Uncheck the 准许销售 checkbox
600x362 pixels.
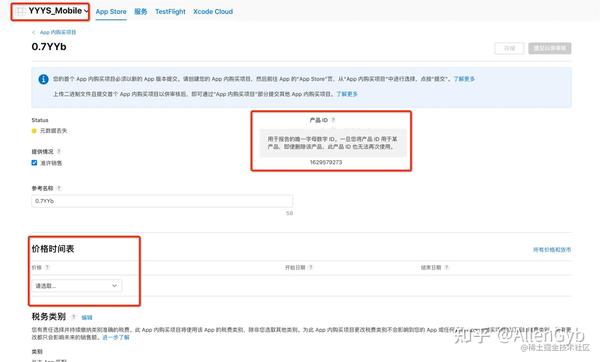[34, 163]
